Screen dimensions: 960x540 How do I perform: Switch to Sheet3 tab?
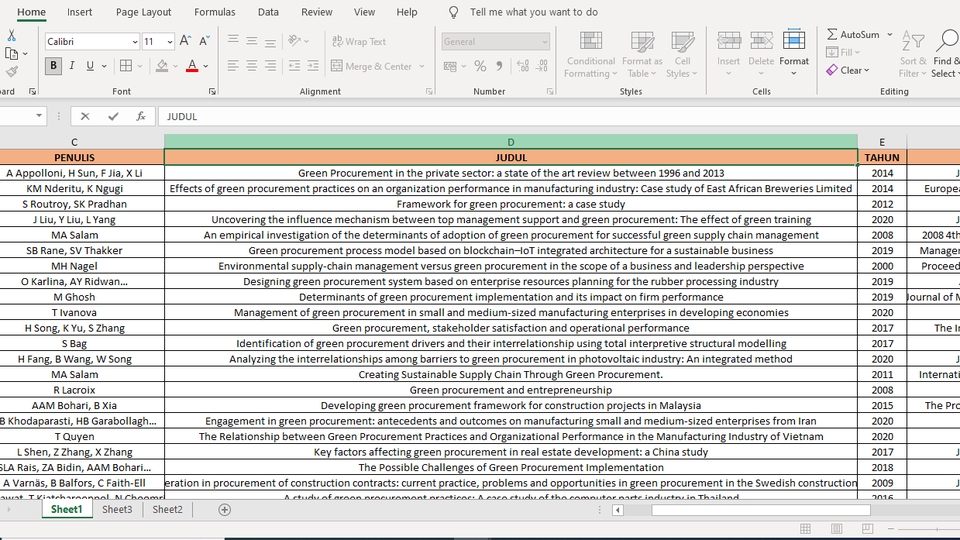point(117,509)
